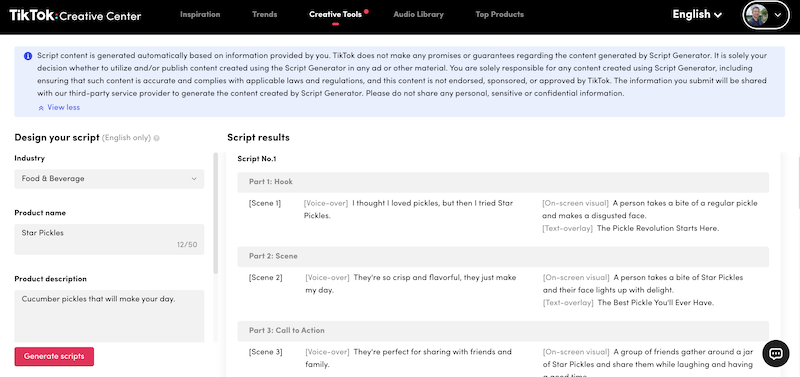Click the Part 2: Scene section header
The height and width of the screenshot is (377, 800).
coord(503,257)
